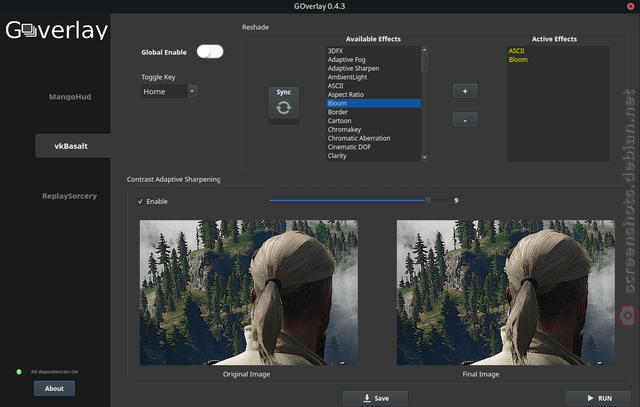Image resolution: width=640 pixels, height=407 pixels.
Task: Select AmbientLight effect
Action: pos(373,77)
